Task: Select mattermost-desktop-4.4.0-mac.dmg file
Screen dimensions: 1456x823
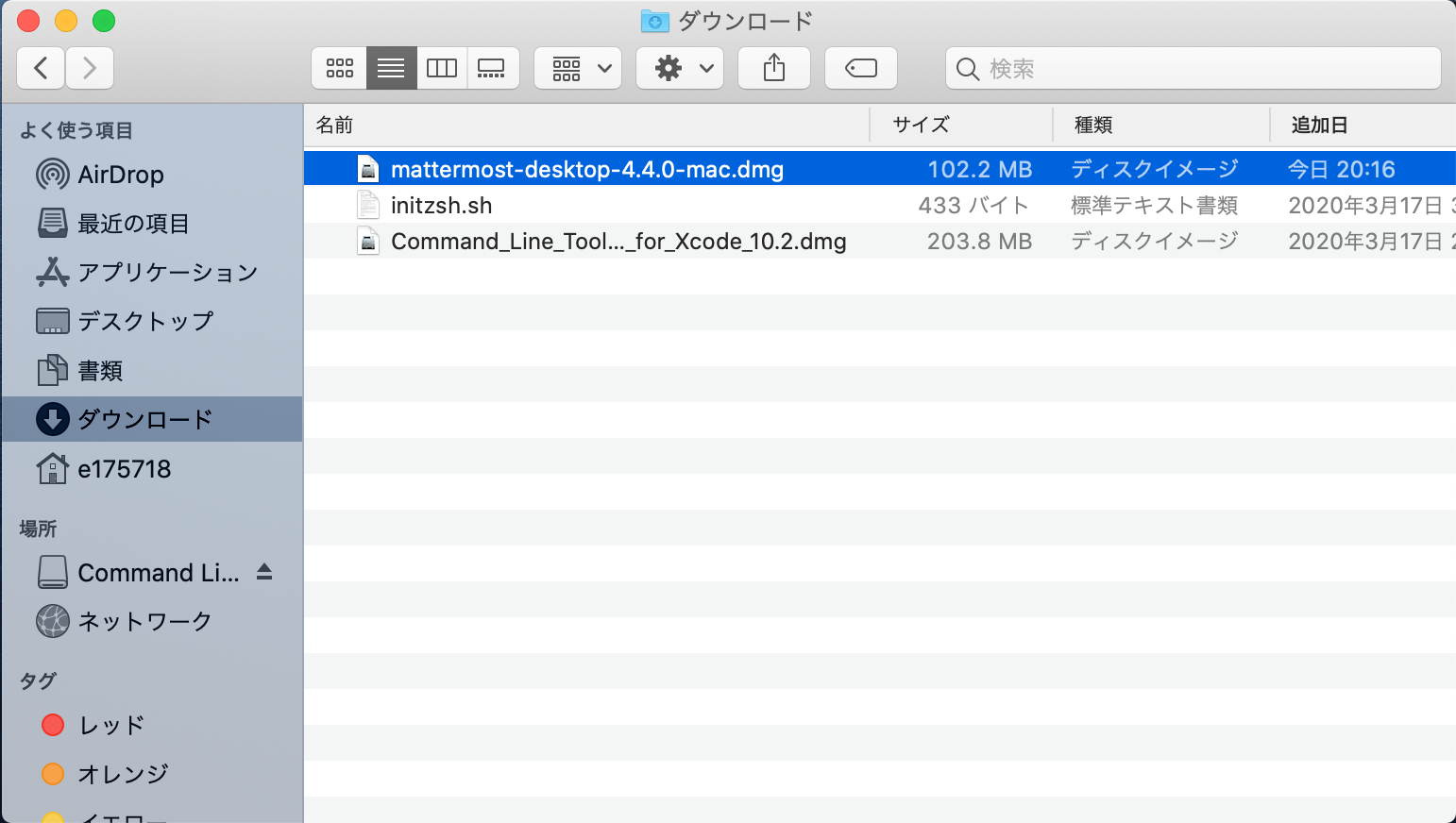Action: coord(880,169)
